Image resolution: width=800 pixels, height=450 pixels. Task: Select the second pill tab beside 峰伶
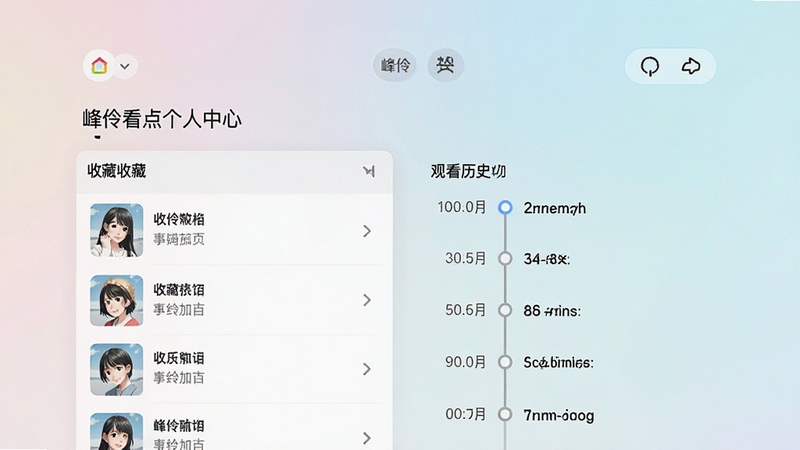[445, 65]
